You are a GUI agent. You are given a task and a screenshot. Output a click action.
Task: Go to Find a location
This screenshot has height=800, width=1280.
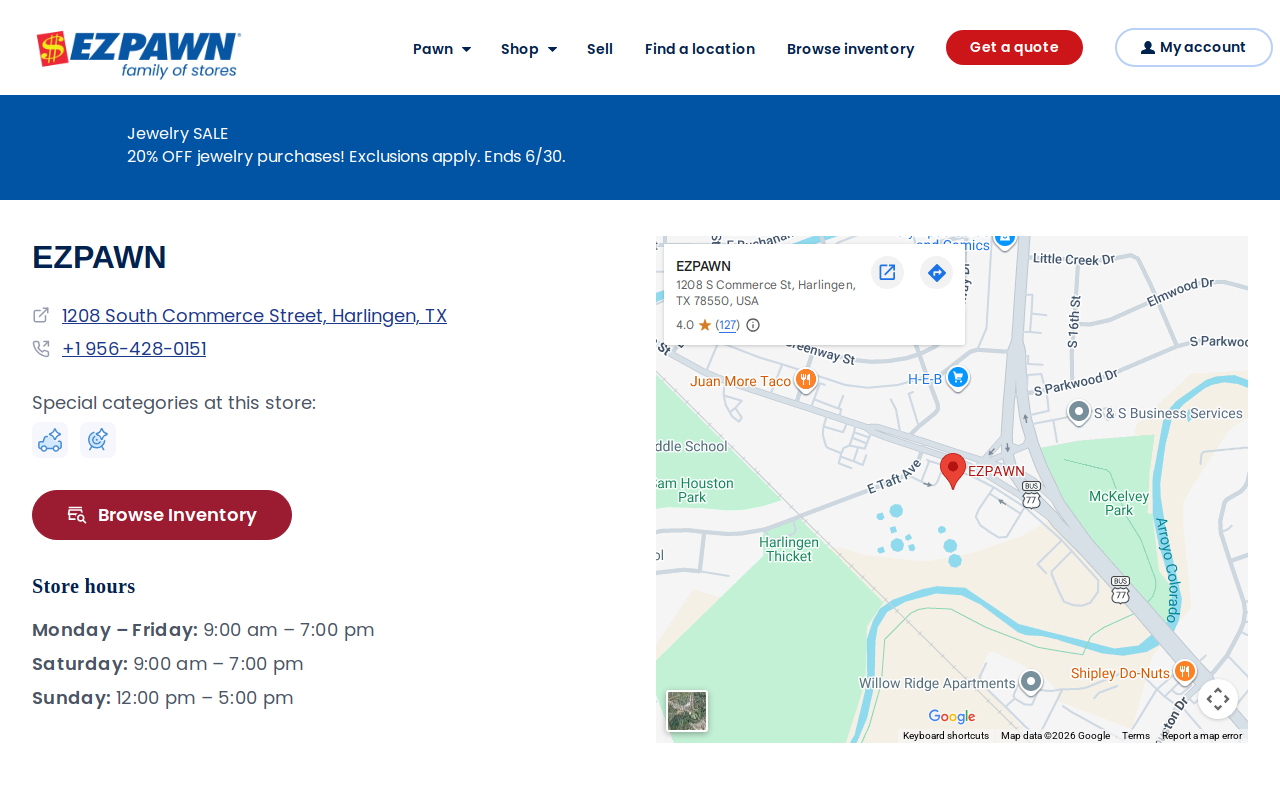(x=700, y=49)
